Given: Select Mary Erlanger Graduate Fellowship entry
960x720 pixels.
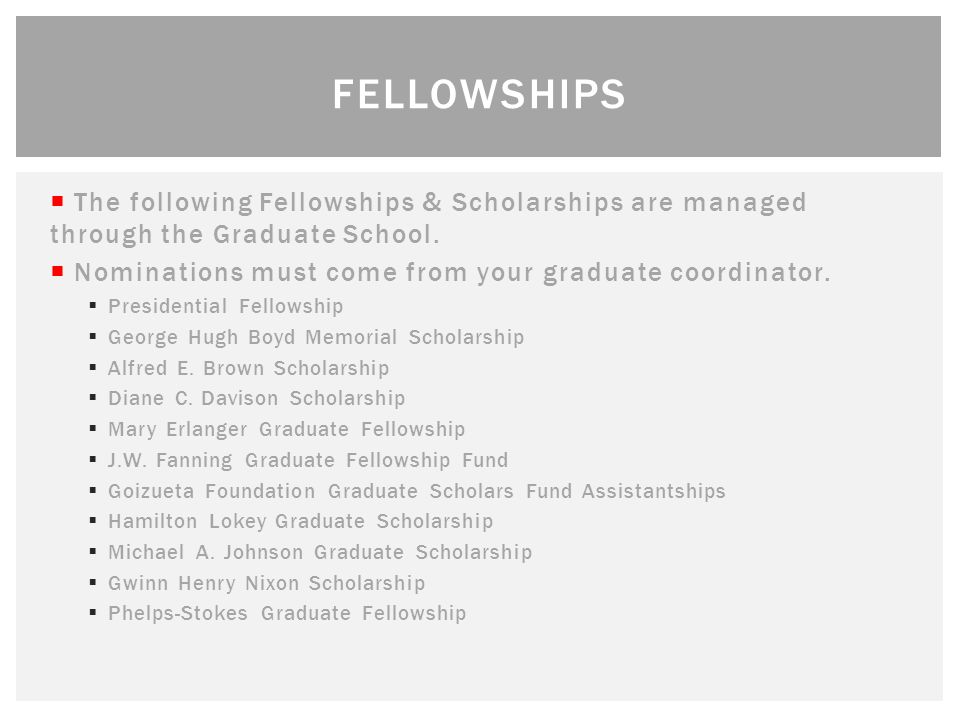Looking at the screenshot, I should [287, 429].
